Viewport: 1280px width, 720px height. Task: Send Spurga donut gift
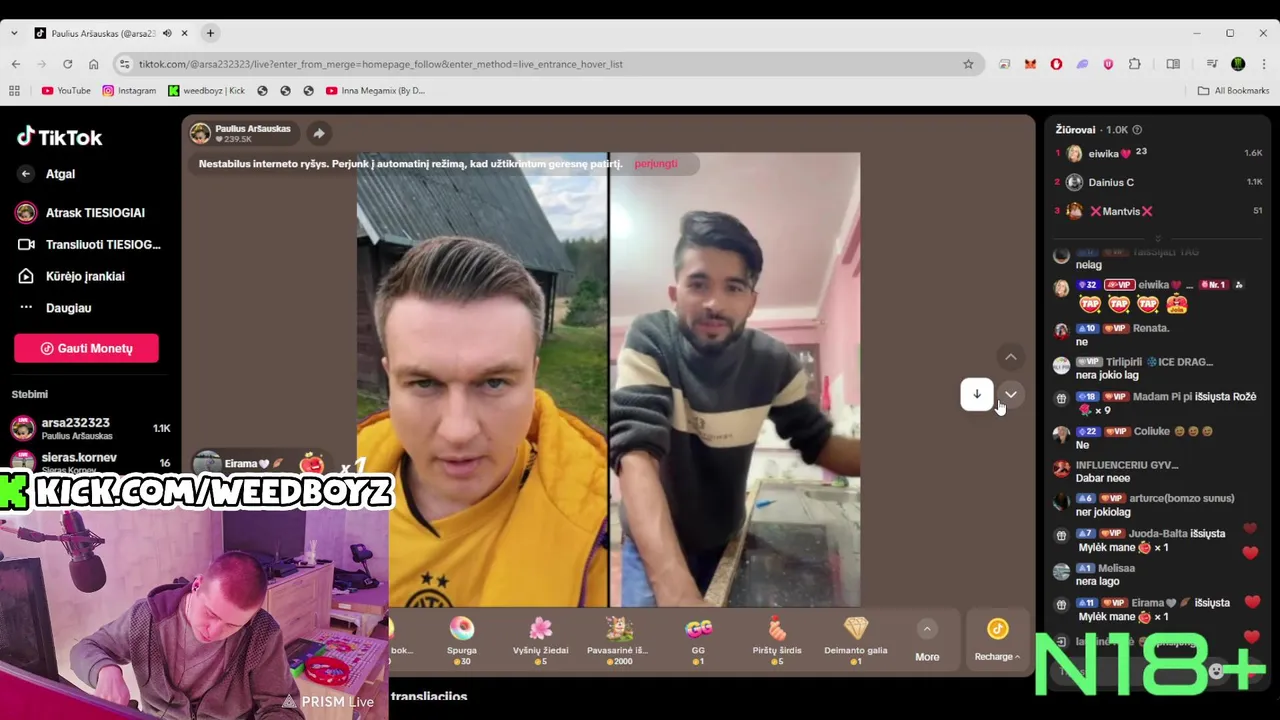(462, 640)
